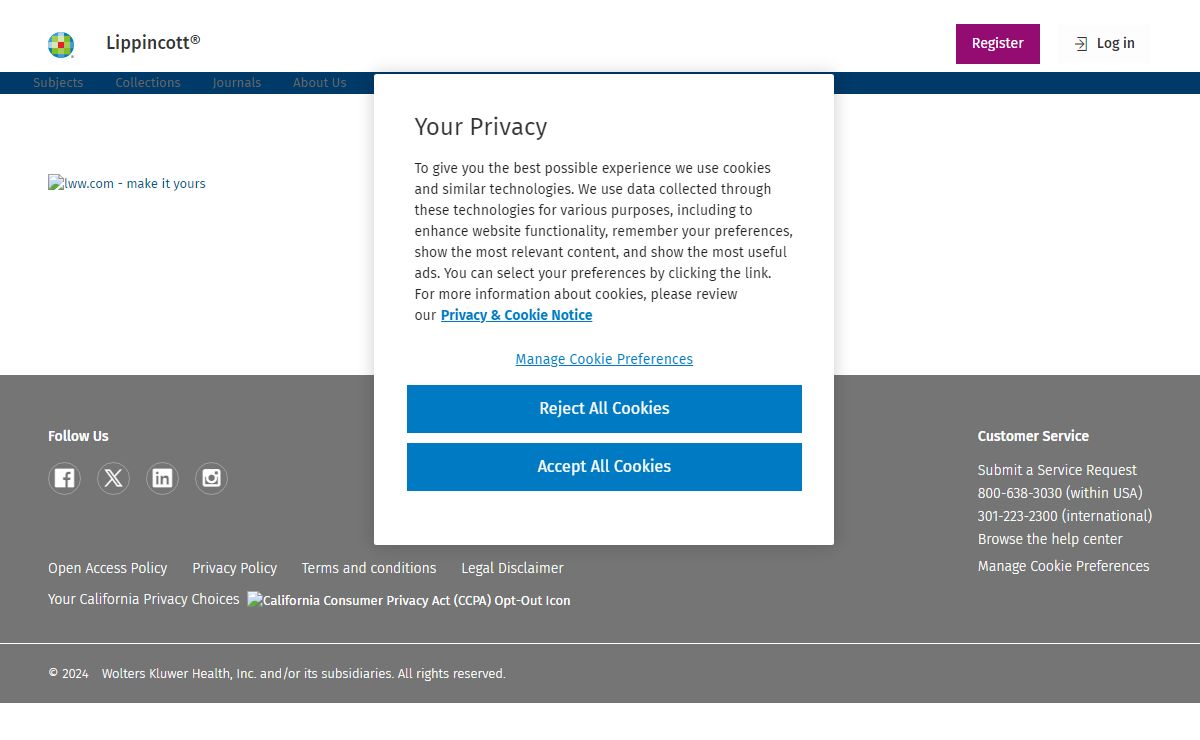Open the Privacy & Cookie Notice link
1200x740 pixels.
516,315
